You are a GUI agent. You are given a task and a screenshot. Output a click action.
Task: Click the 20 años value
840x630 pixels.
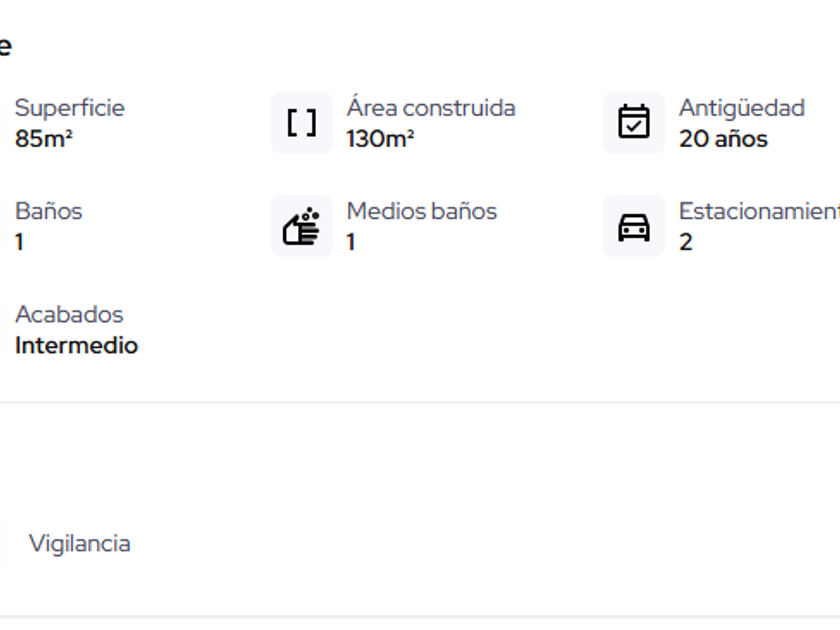pyautogui.click(x=723, y=139)
